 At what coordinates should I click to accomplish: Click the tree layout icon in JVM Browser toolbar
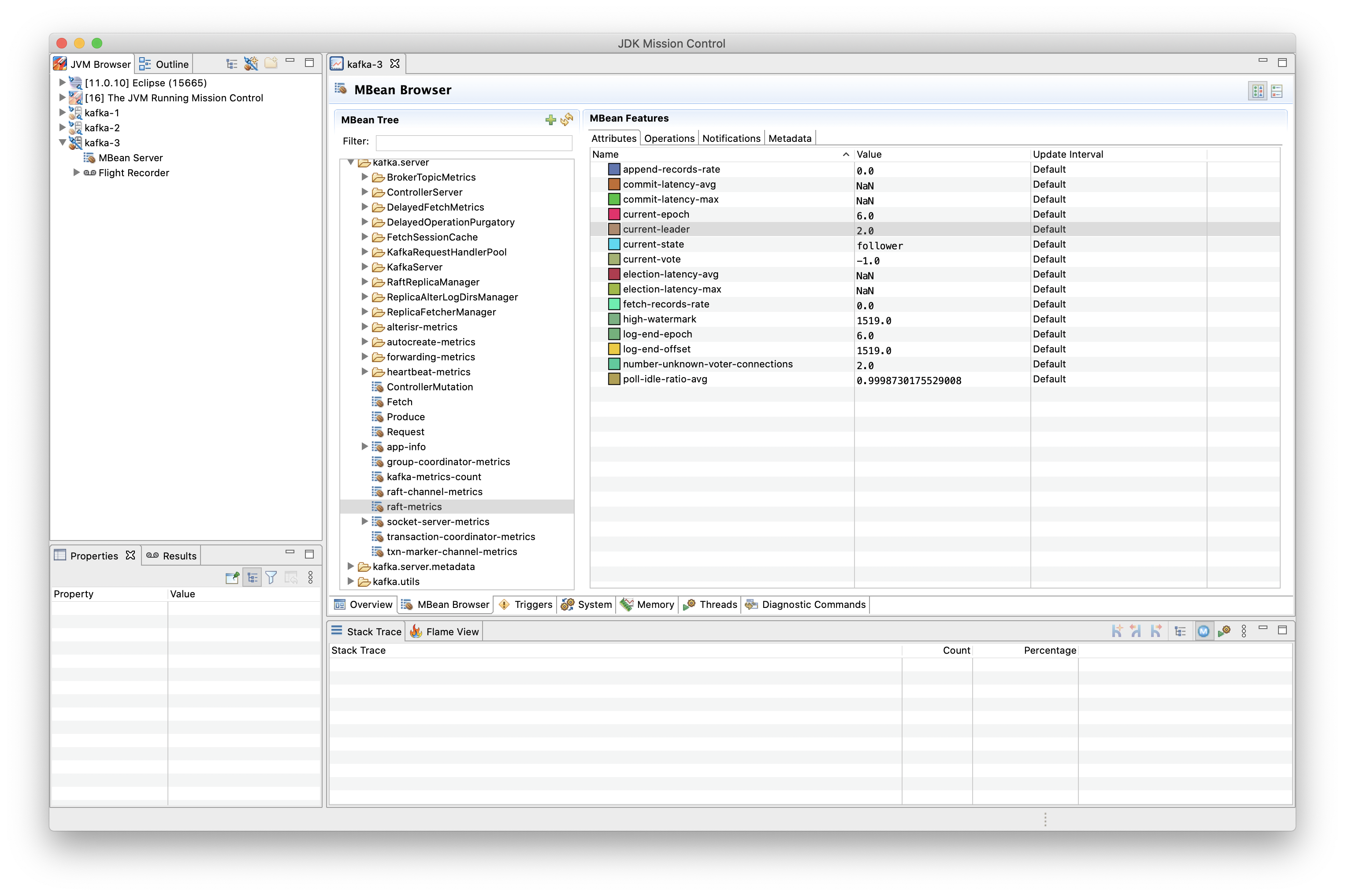click(231, 64)
